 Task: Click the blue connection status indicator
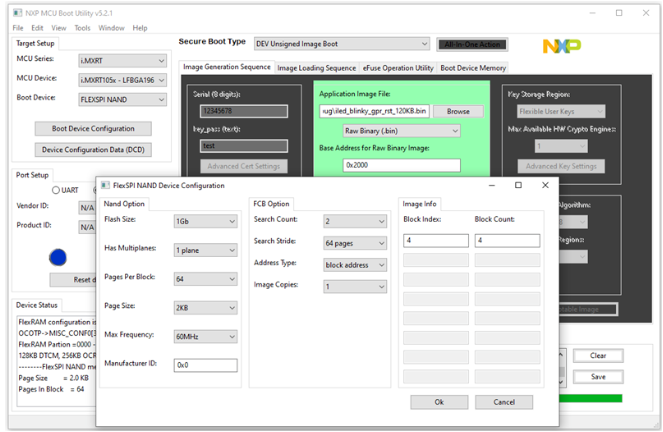click(58, 257)
